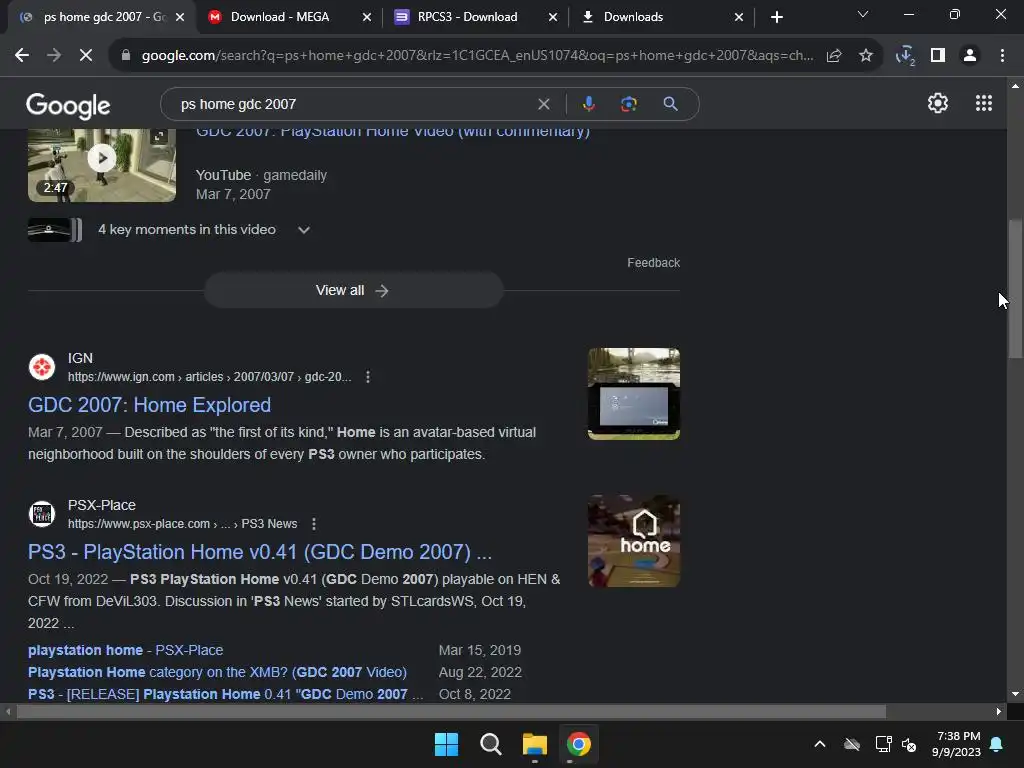Close the Downloads tab
Image resolution: width=1024 pixels, height=768 pixels.
739,18
